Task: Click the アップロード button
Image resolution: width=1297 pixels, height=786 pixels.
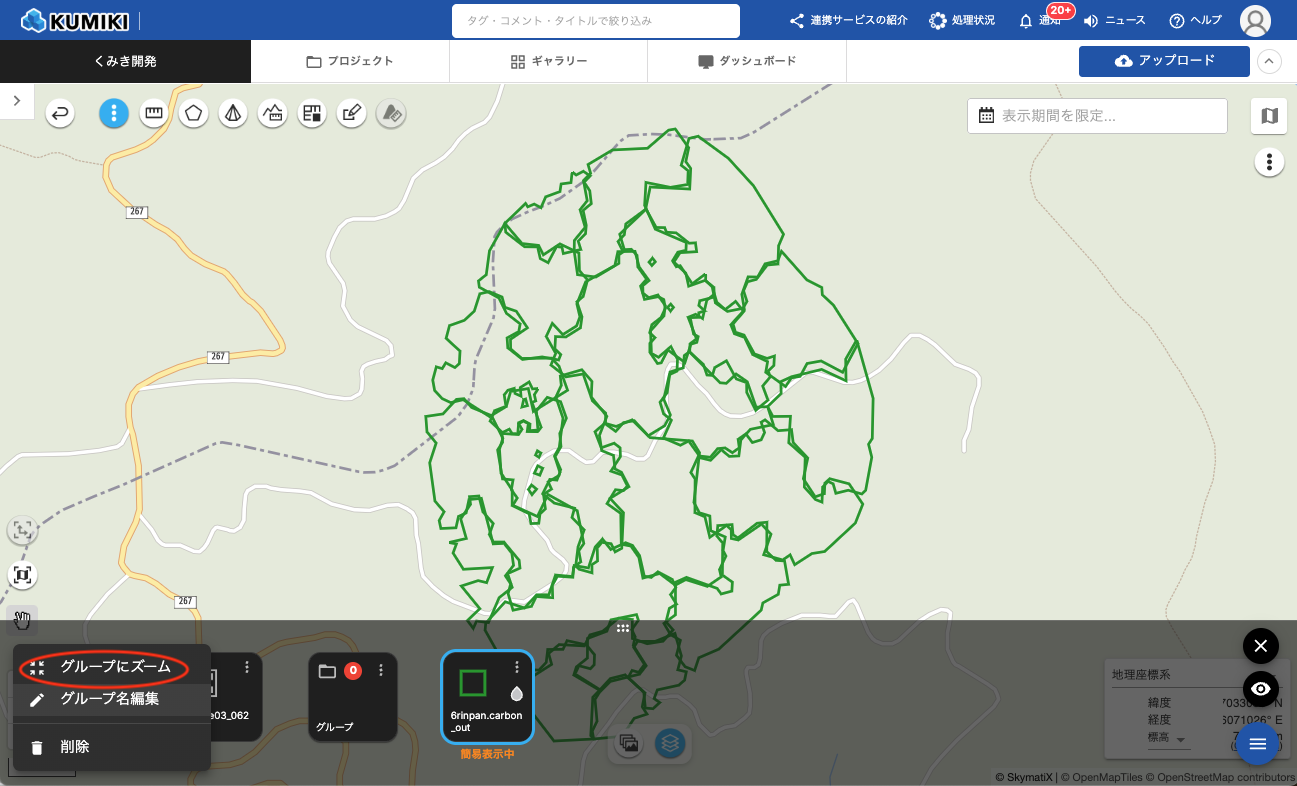Action: pos(1164,61)
